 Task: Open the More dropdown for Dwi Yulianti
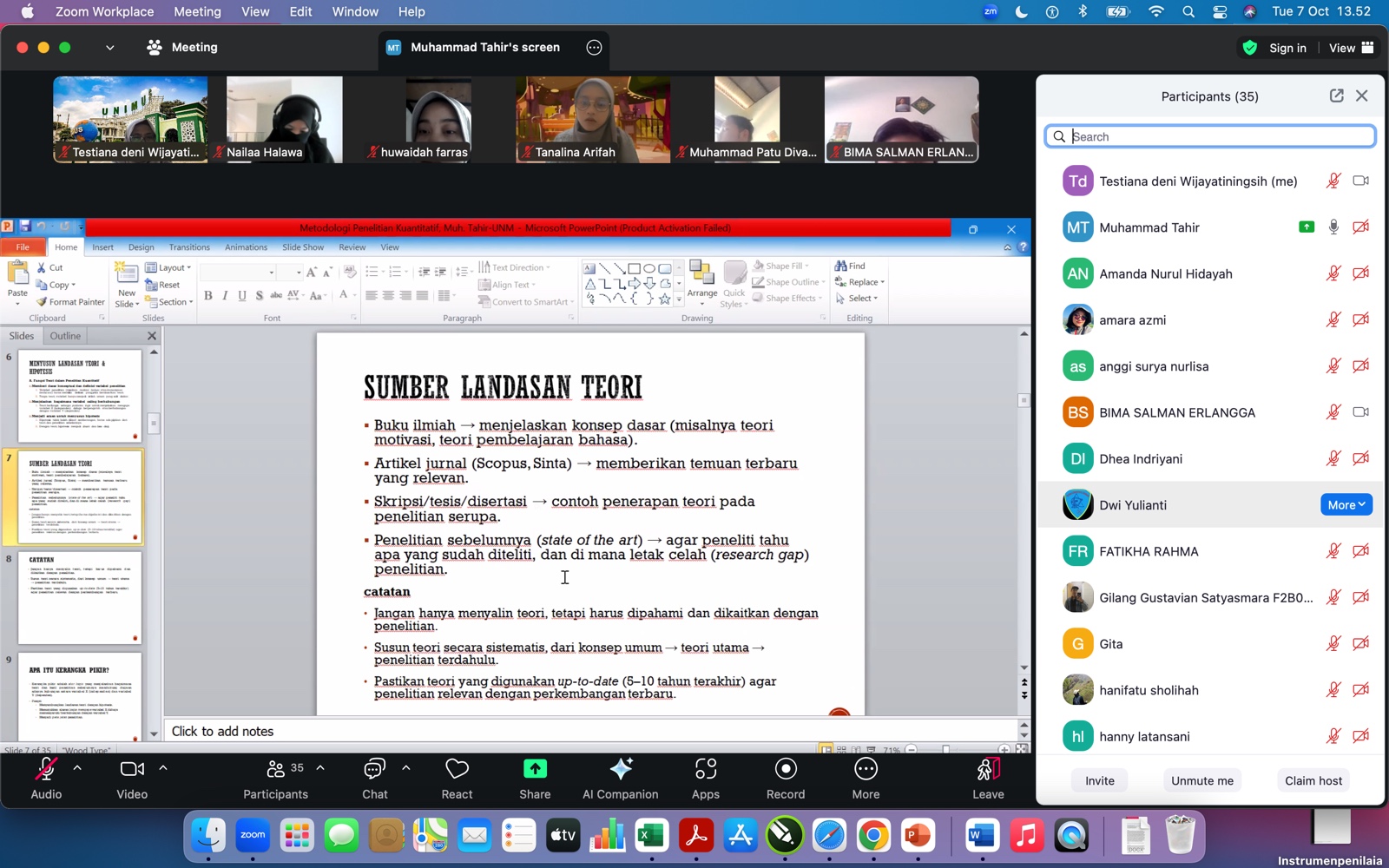tap(1346, 505)
